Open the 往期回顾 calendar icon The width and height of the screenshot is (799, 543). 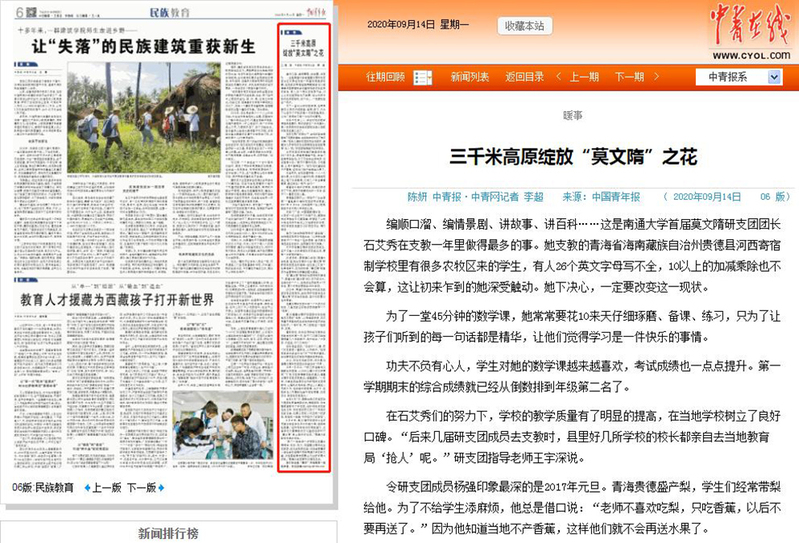(422, 77)
